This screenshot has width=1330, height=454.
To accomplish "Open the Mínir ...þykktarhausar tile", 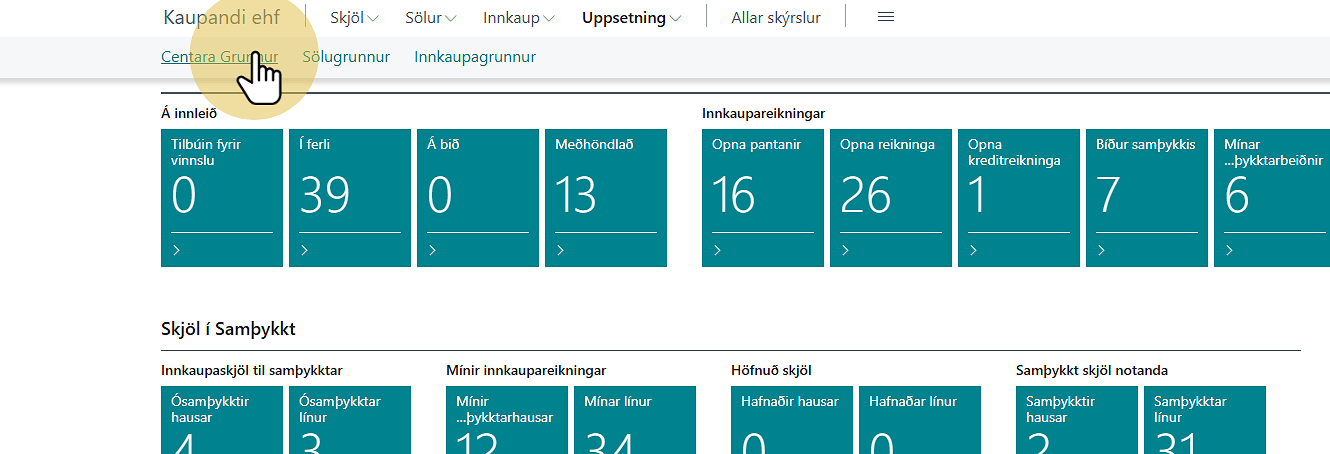I will tap(507, 420).
